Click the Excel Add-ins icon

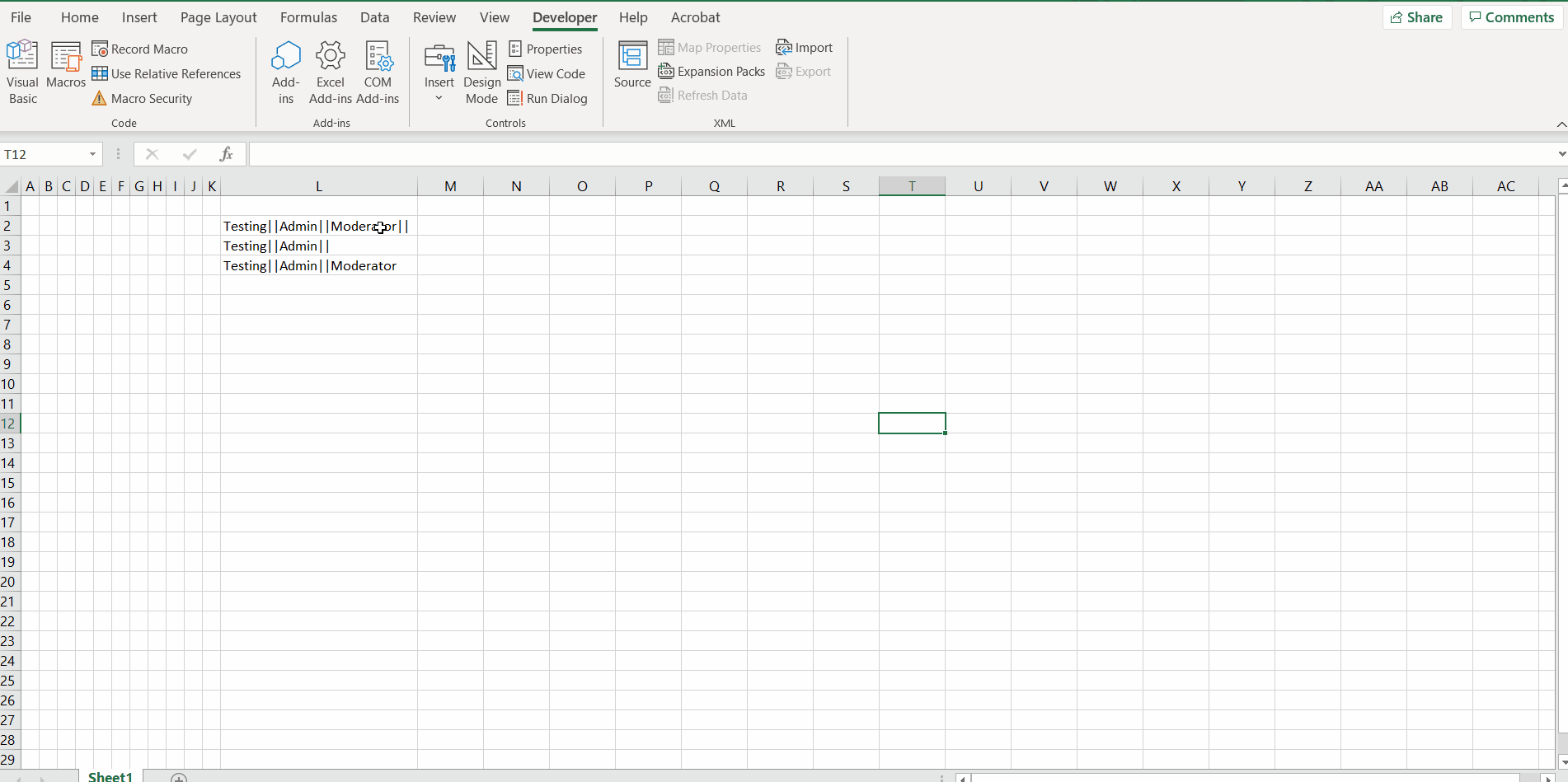pos(330,71)
